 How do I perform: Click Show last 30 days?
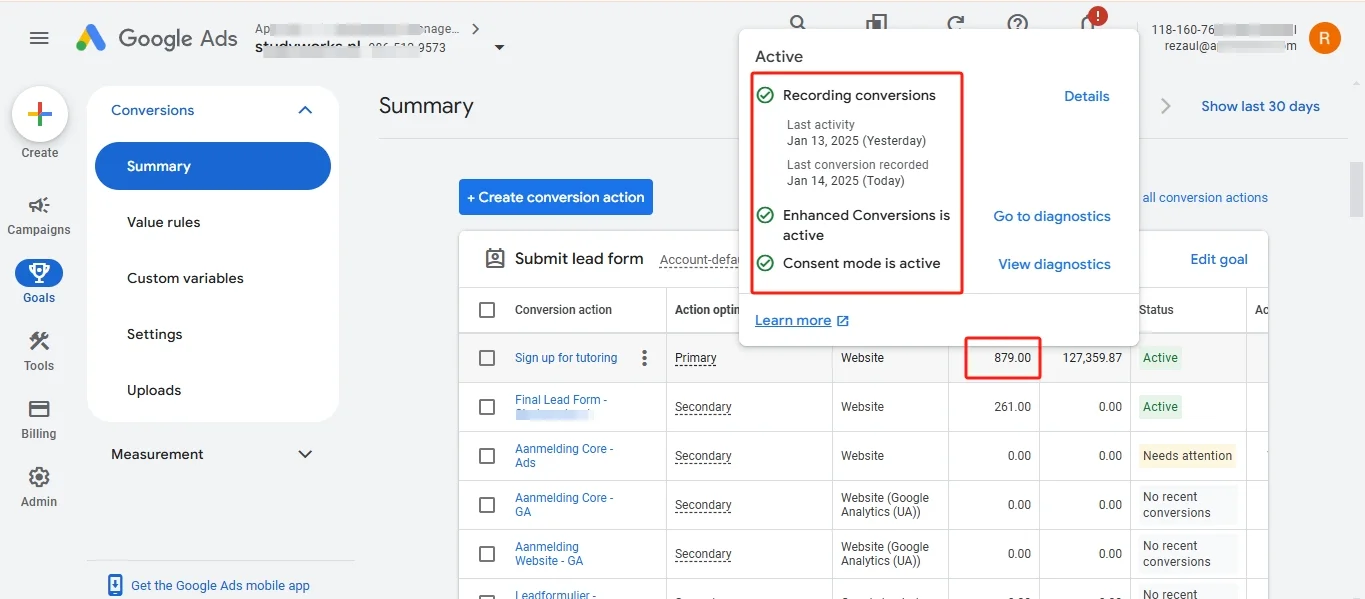1260,106
